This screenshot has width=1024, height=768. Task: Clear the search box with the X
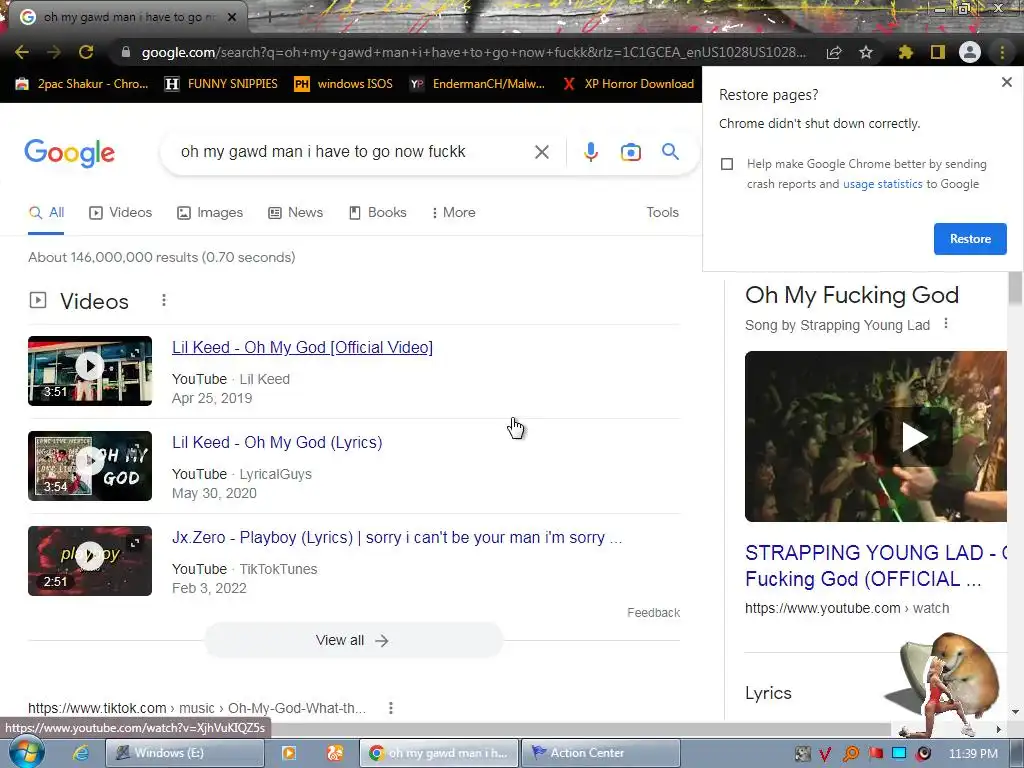pyautogui.click(x=541, y=152)
